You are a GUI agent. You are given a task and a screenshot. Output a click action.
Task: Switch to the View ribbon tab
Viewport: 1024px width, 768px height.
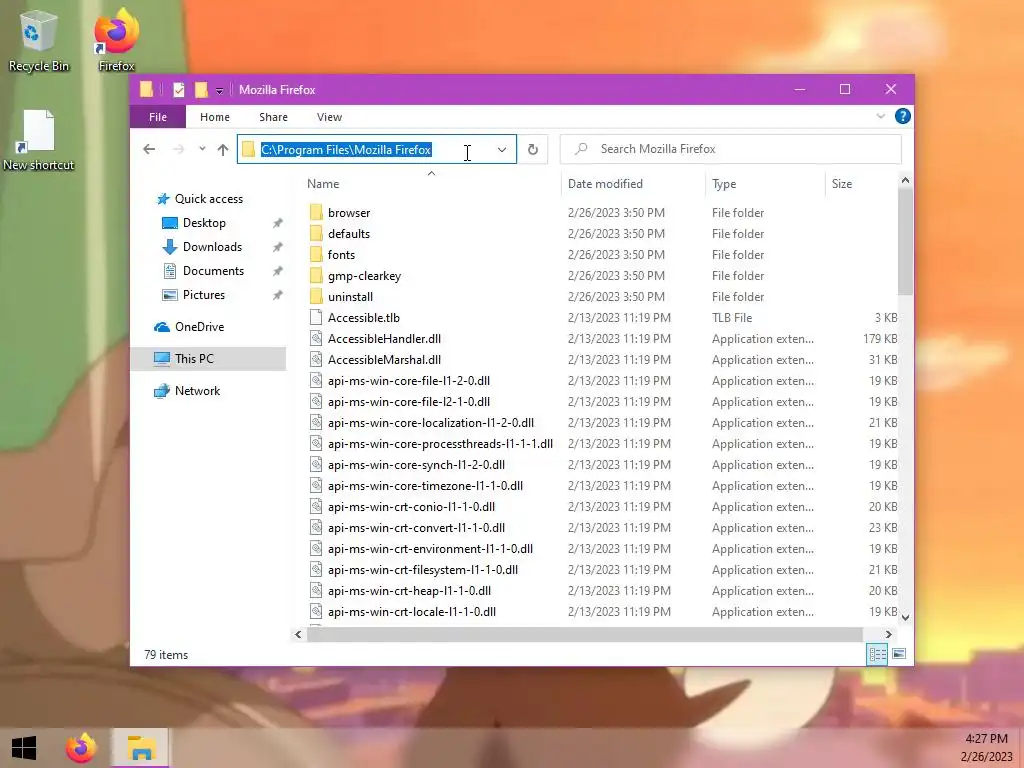329,117
